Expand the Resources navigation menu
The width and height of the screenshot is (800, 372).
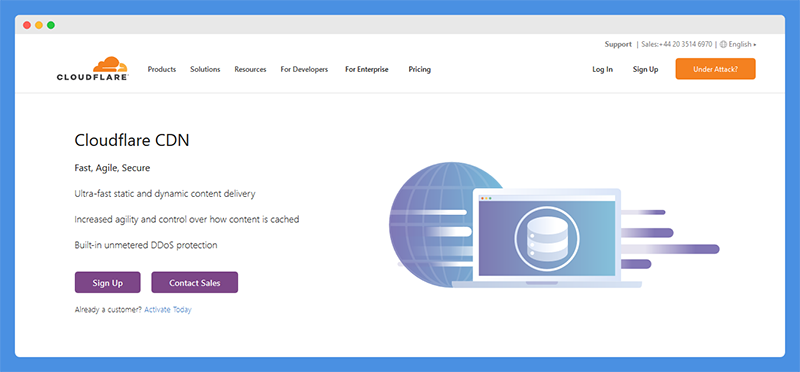(x=250, y=69)
